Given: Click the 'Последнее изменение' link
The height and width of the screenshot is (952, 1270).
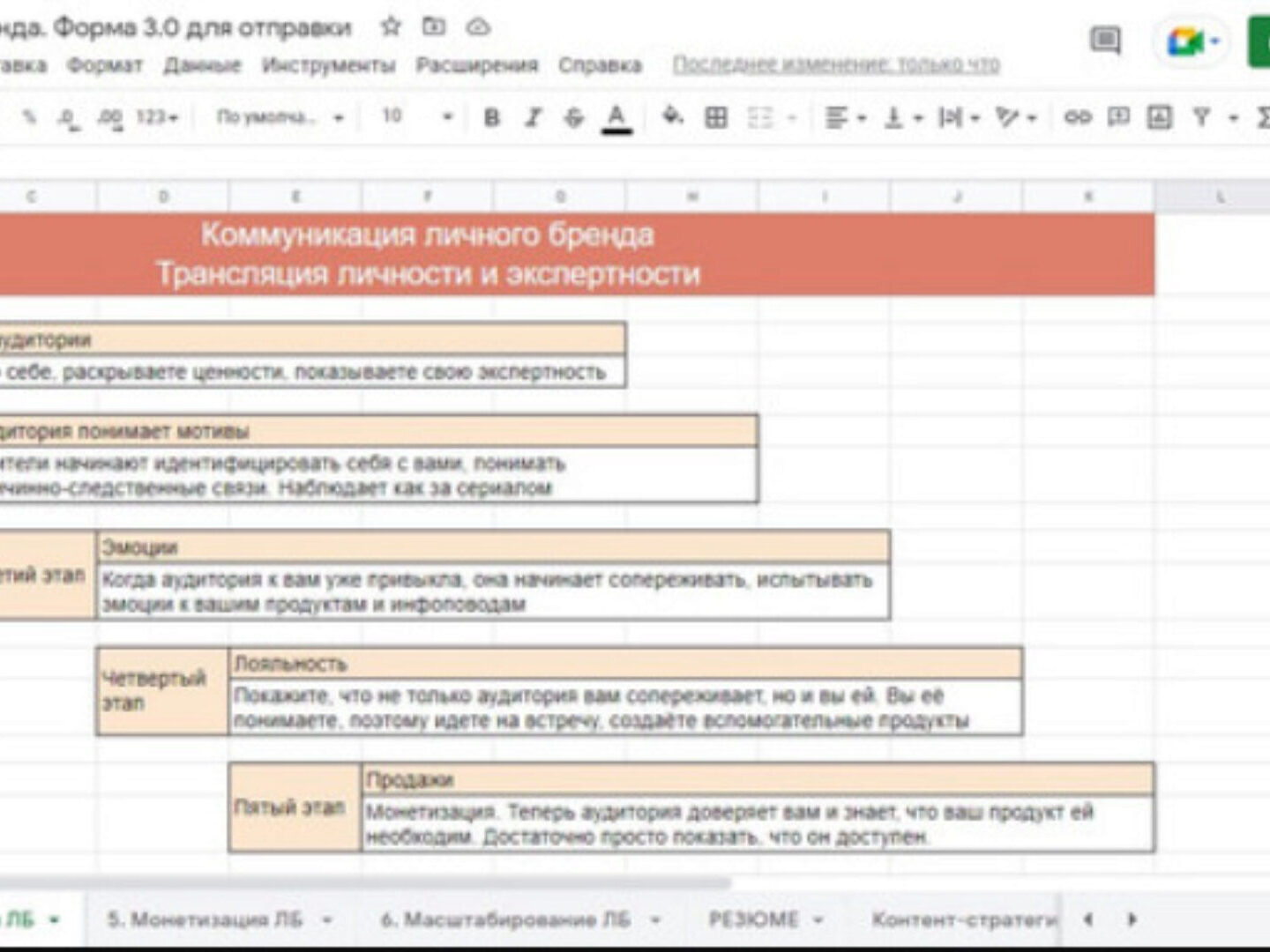Looking at the screenshot, I should pyautogui.click(x=836, y=64).
